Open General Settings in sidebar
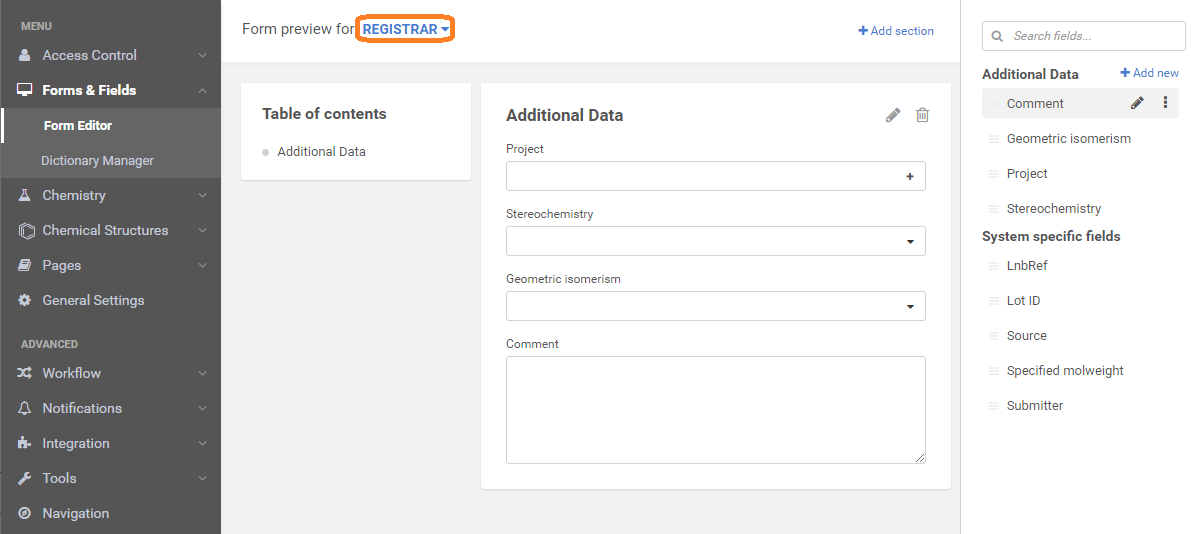Screen dimensions: 1194x534 [93, 300]
